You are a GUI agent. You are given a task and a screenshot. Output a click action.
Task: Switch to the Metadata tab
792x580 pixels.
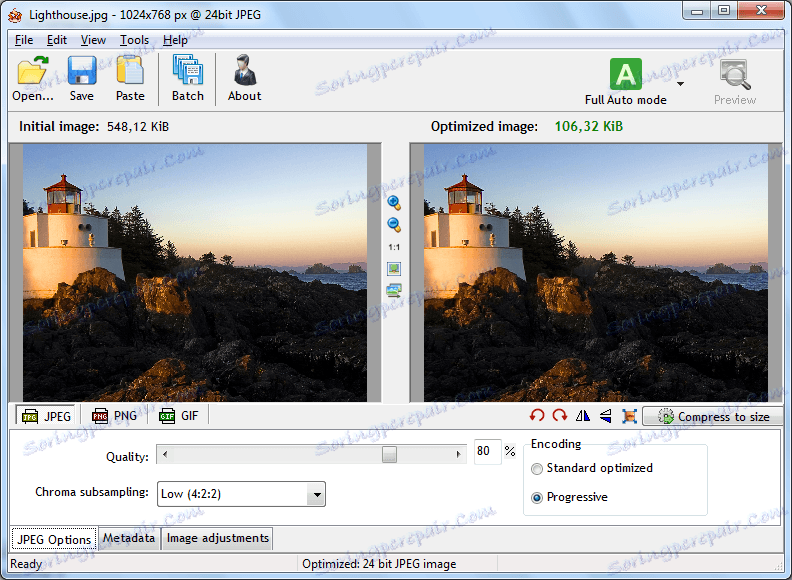pyautogui.click(x=129, y=538)
